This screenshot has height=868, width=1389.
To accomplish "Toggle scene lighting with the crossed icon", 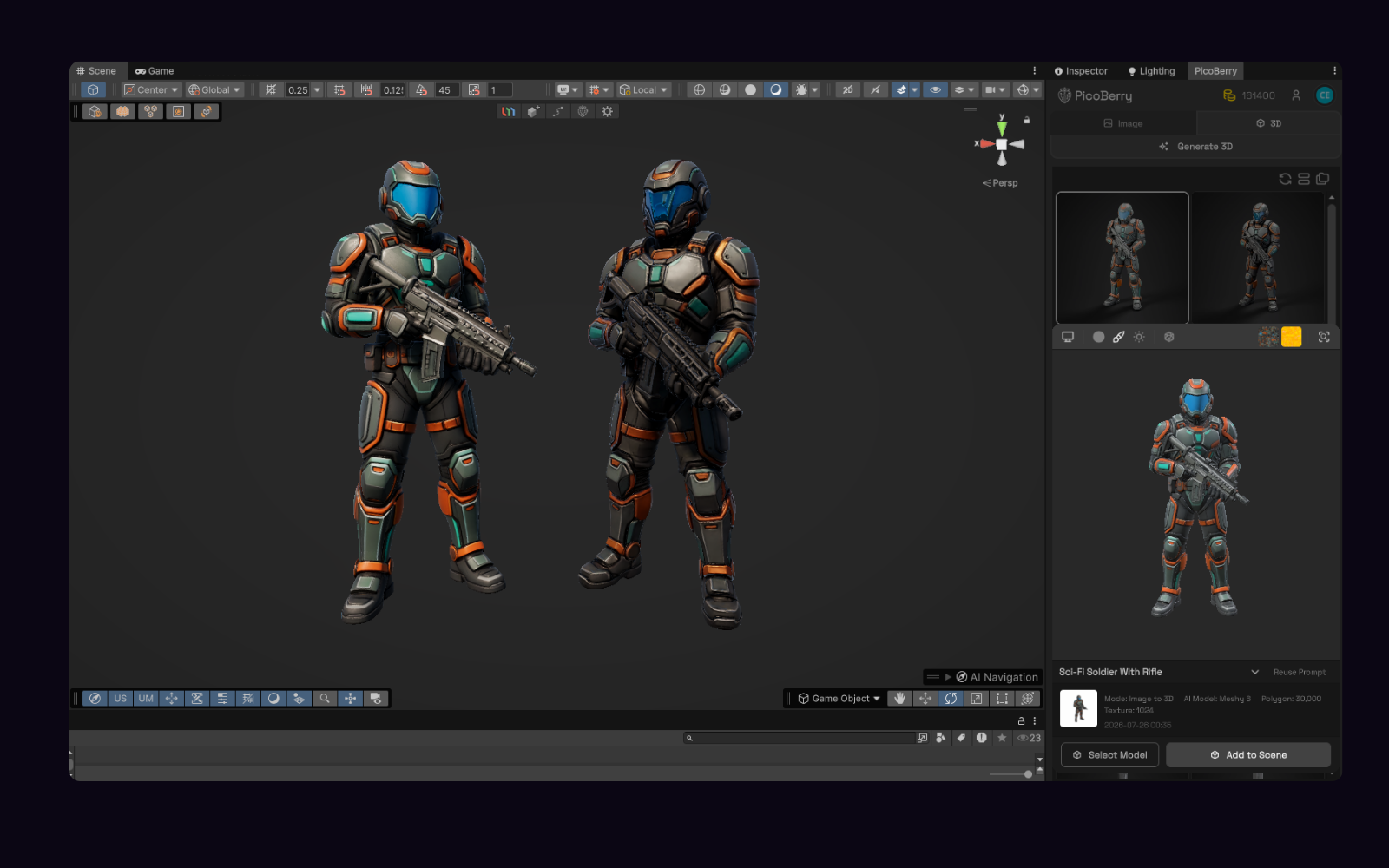I will pos(875,89).
